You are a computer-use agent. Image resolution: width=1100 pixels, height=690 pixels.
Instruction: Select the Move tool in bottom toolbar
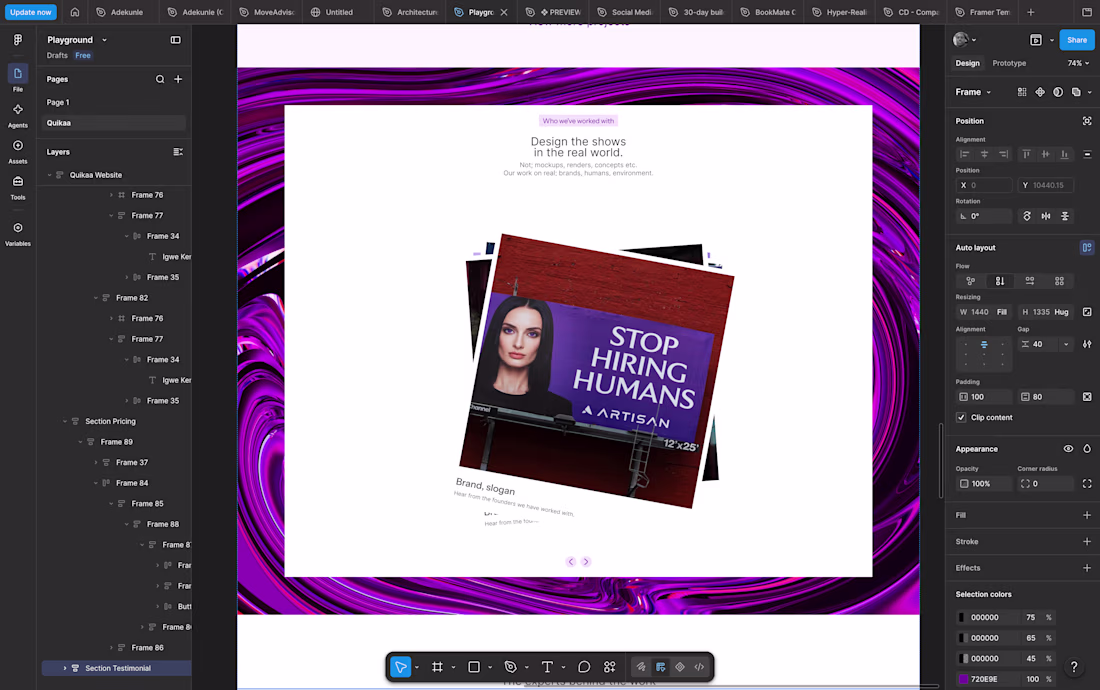[401, 667]
